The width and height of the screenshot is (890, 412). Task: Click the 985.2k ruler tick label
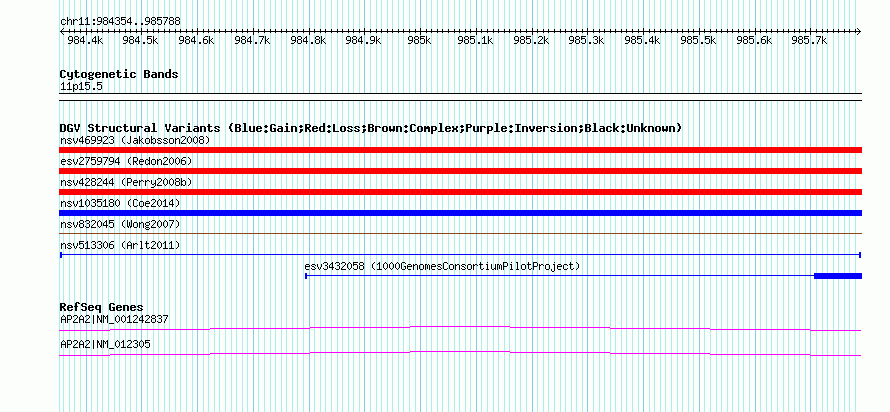click(531, 41)
